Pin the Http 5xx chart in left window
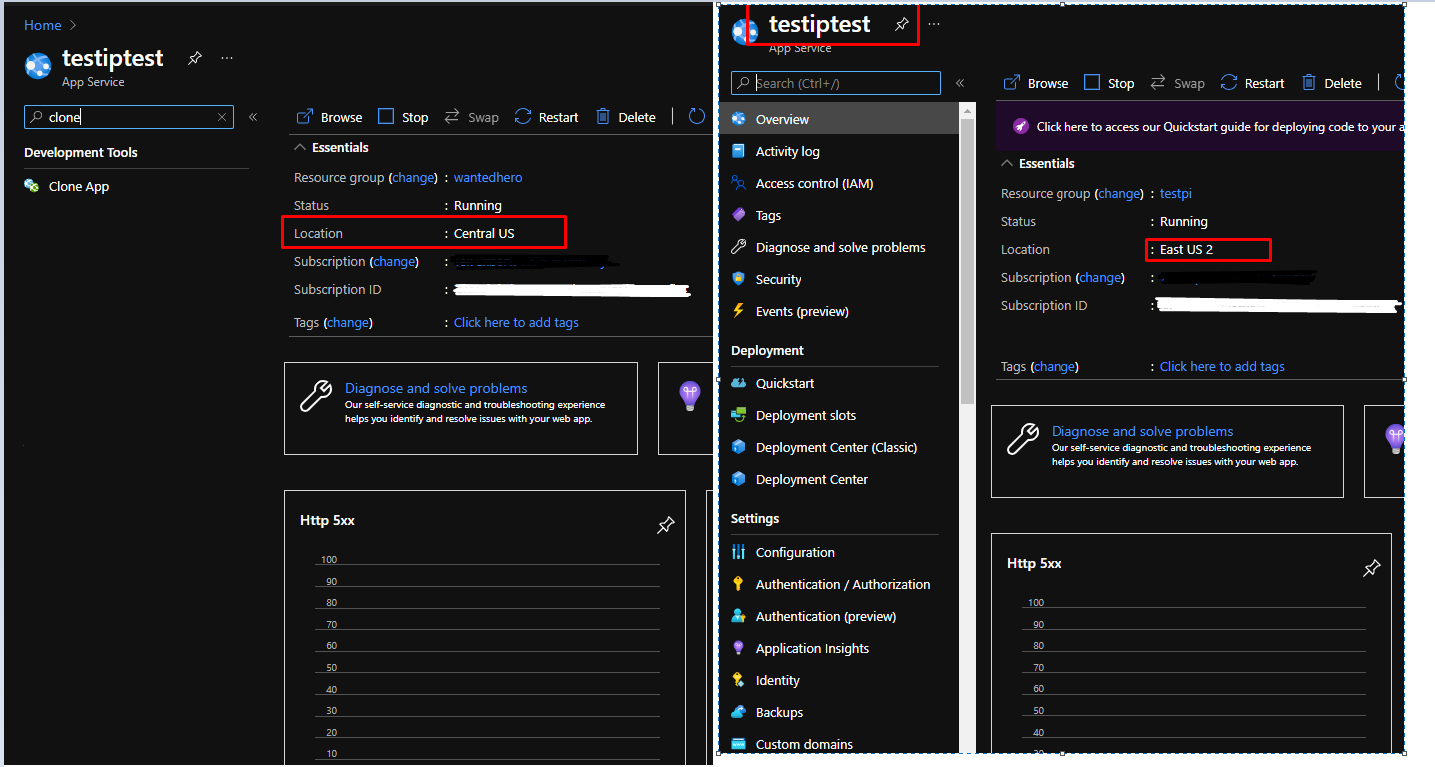The width and height of the screenshot is (1435, 767). (665, 525)
